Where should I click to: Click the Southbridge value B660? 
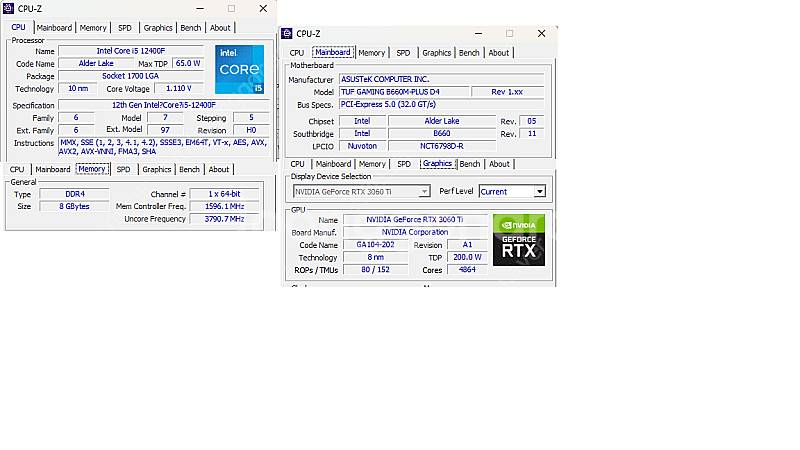(442, 133)
